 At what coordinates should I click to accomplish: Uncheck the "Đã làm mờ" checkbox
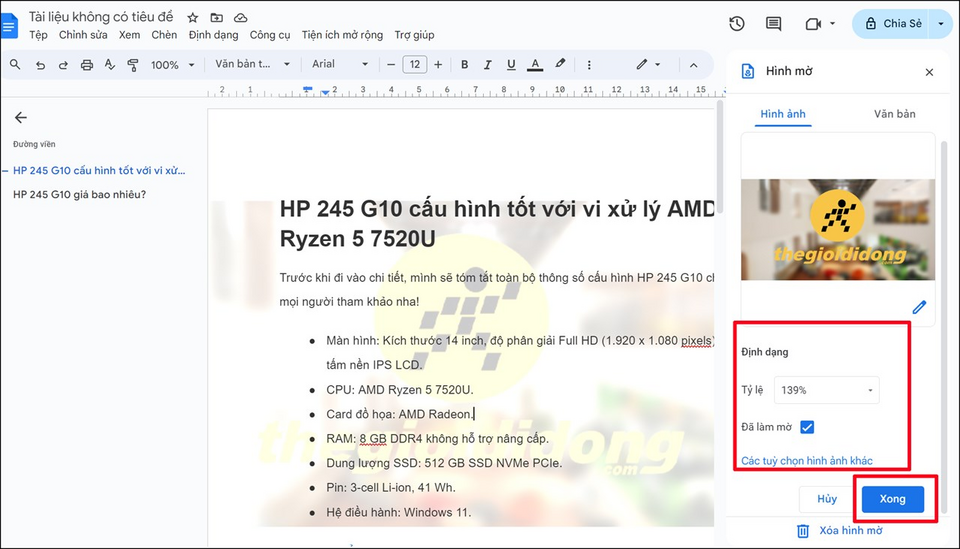point(807,427)
